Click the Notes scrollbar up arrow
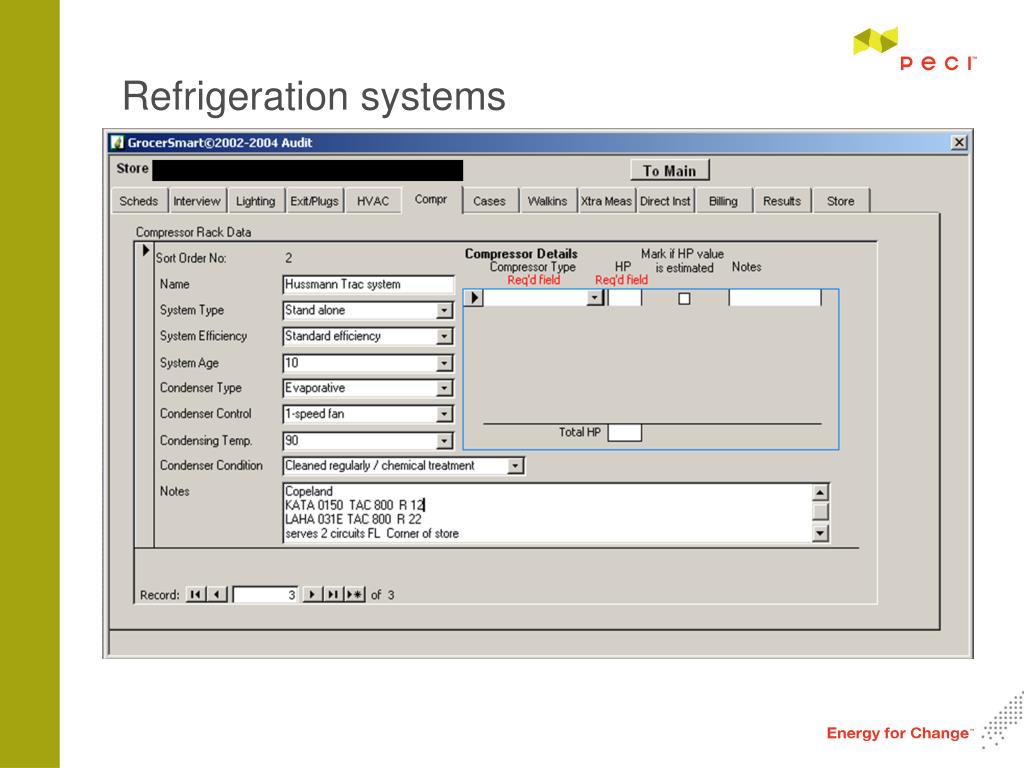Image resolution: width=1024 pixels, height=768 pixels. 820,492
